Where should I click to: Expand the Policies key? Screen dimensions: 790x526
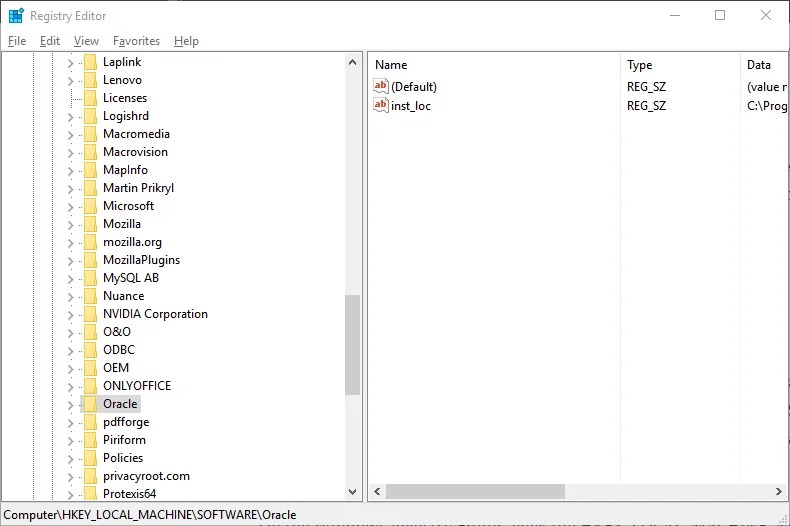[x=71, y=459]
